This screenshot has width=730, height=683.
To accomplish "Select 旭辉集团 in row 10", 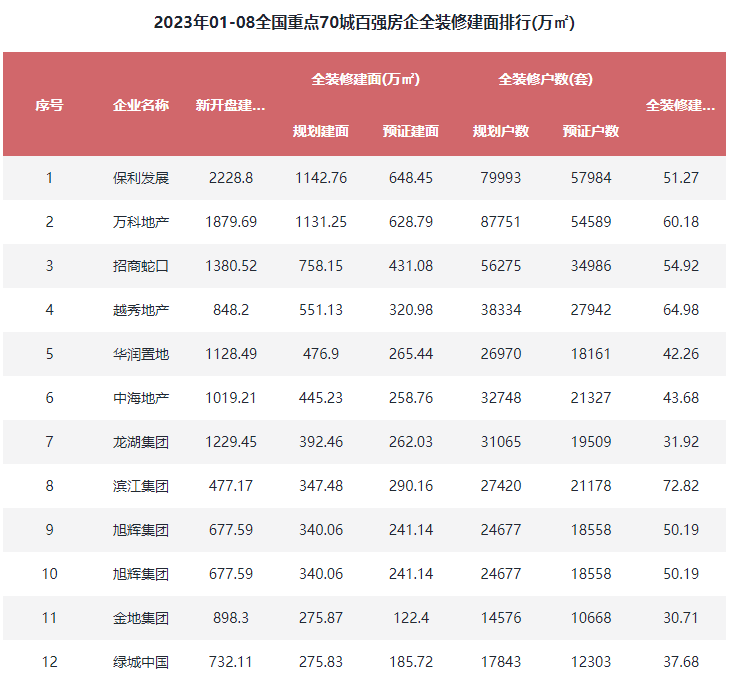I will pyautogui.click(x=141, y=574).
